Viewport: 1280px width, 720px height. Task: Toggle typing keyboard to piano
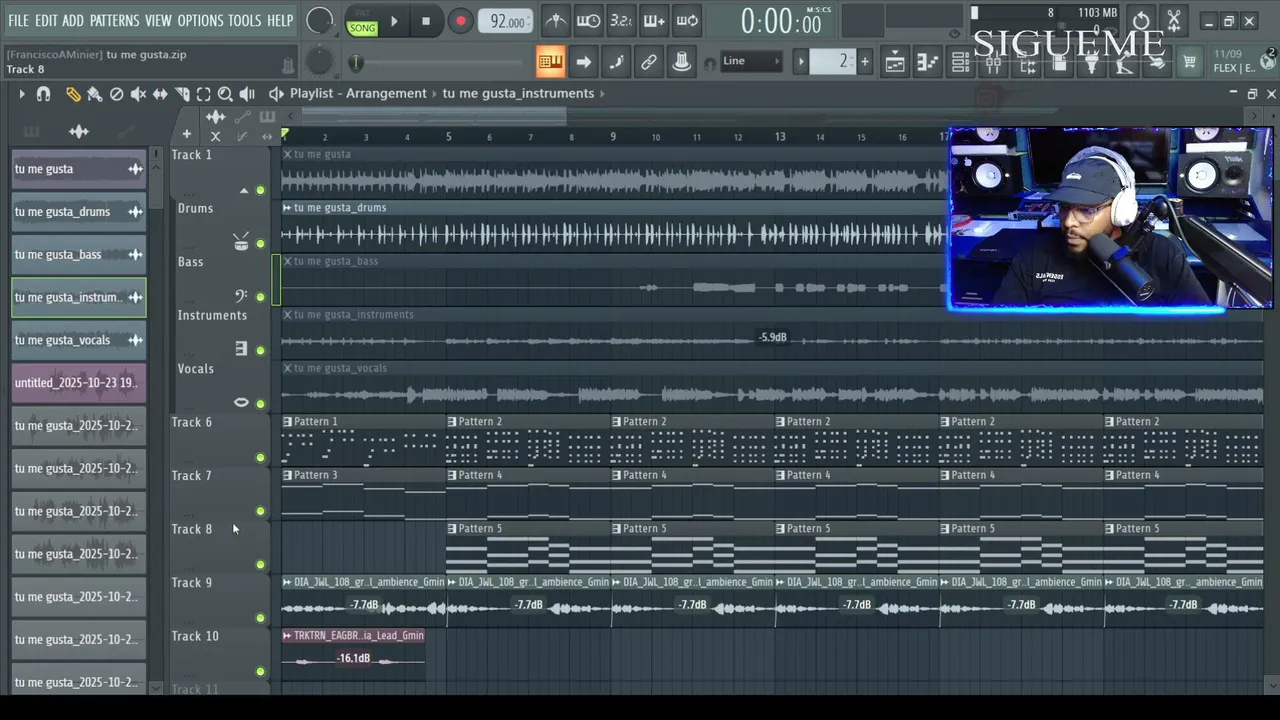coord(550,62)
